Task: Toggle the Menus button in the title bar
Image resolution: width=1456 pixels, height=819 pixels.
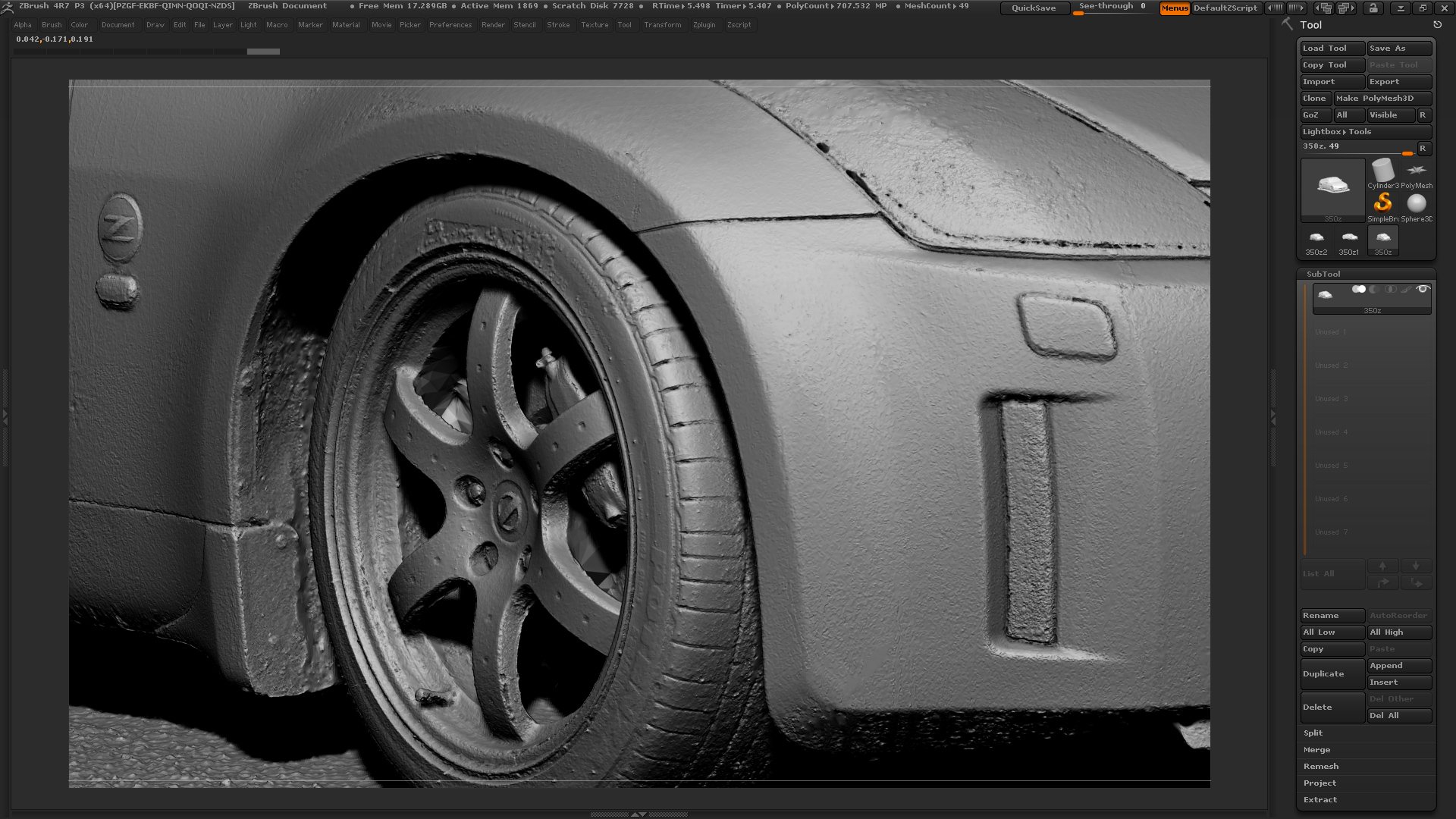Action: click(1174, 9)
